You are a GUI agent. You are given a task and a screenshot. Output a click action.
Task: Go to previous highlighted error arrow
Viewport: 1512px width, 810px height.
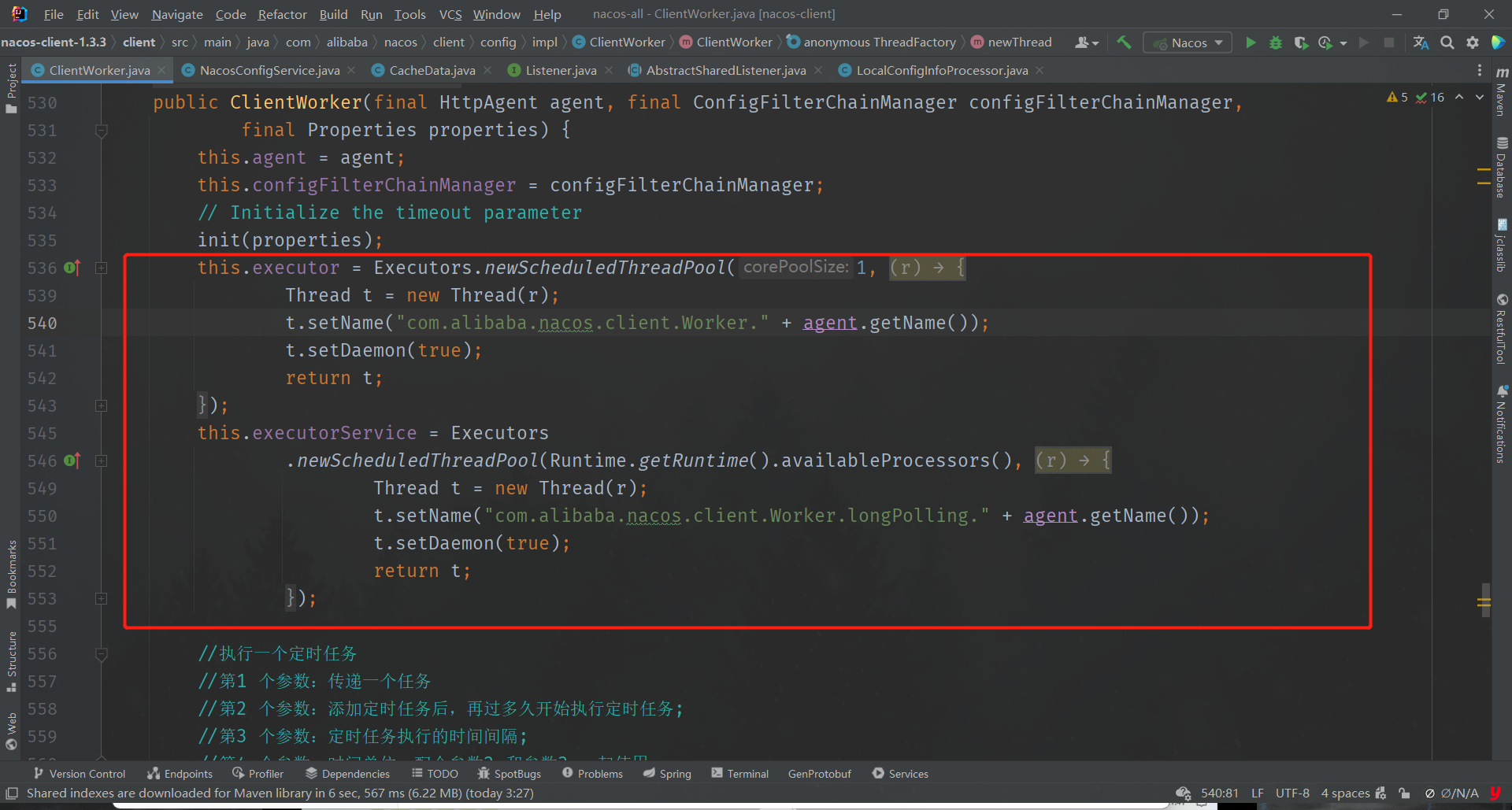(x=1459, y=97)
